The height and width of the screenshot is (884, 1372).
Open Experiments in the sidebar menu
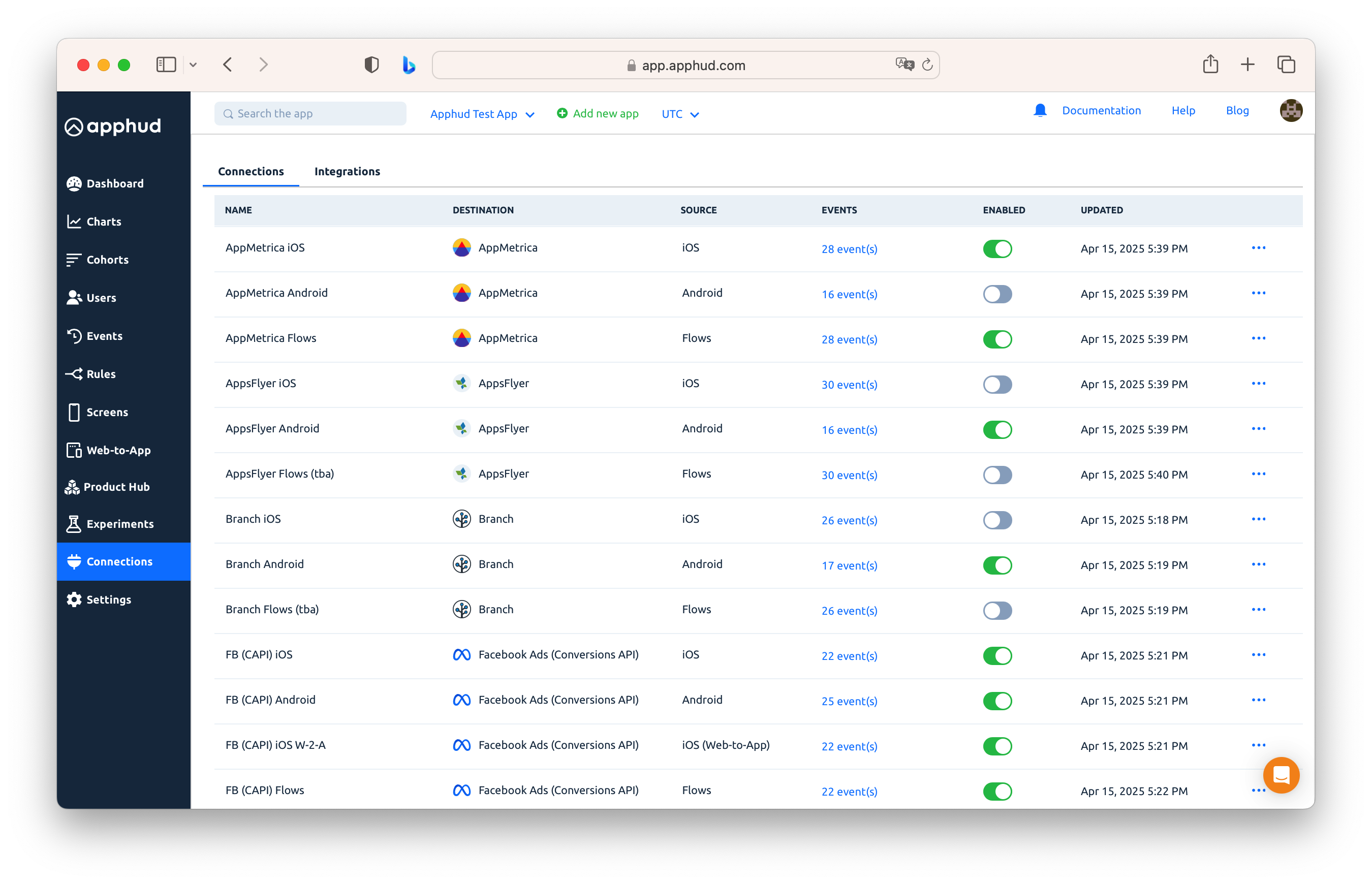(x=119, y=523)
